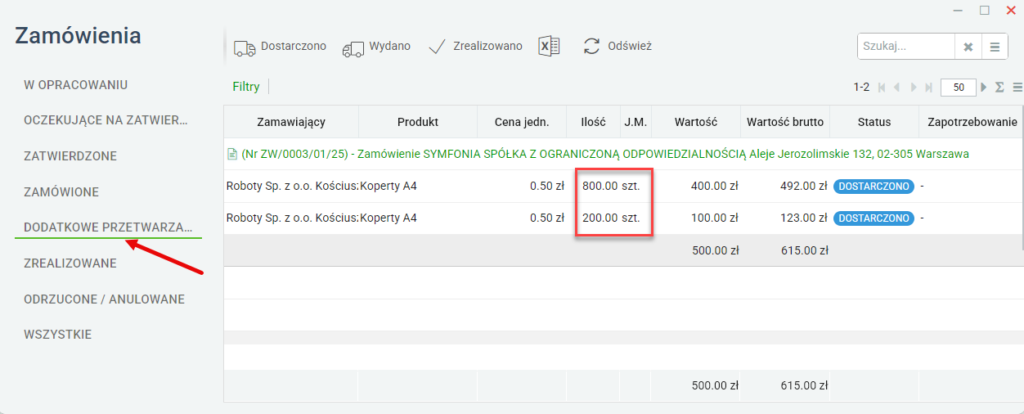The width and height of the screenshot is (1024, 414).
Task: Select ZATWIERDZONE section
Action: click(x=70, y=157)
